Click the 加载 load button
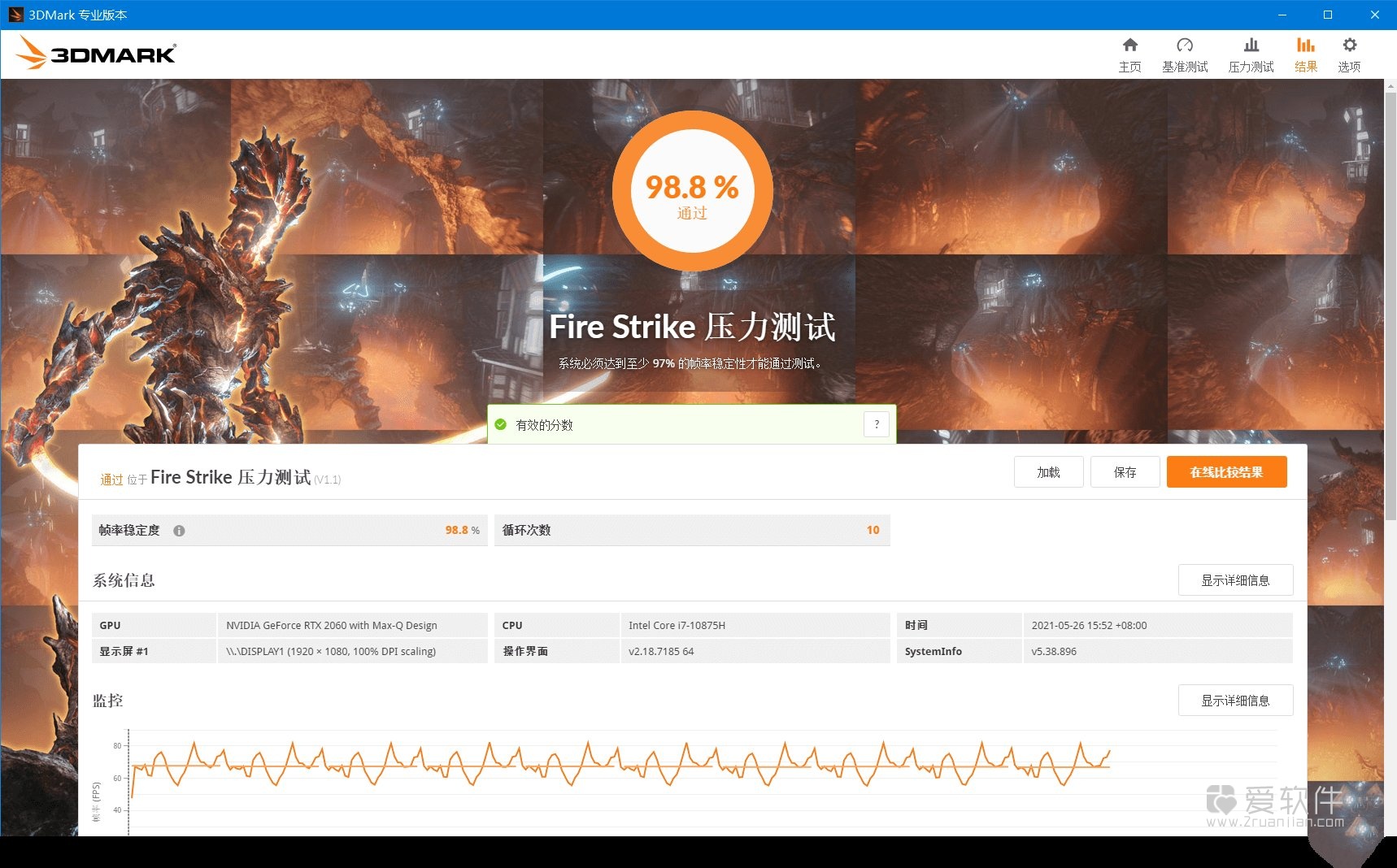1397x868 pixels. coord(1048,472)
